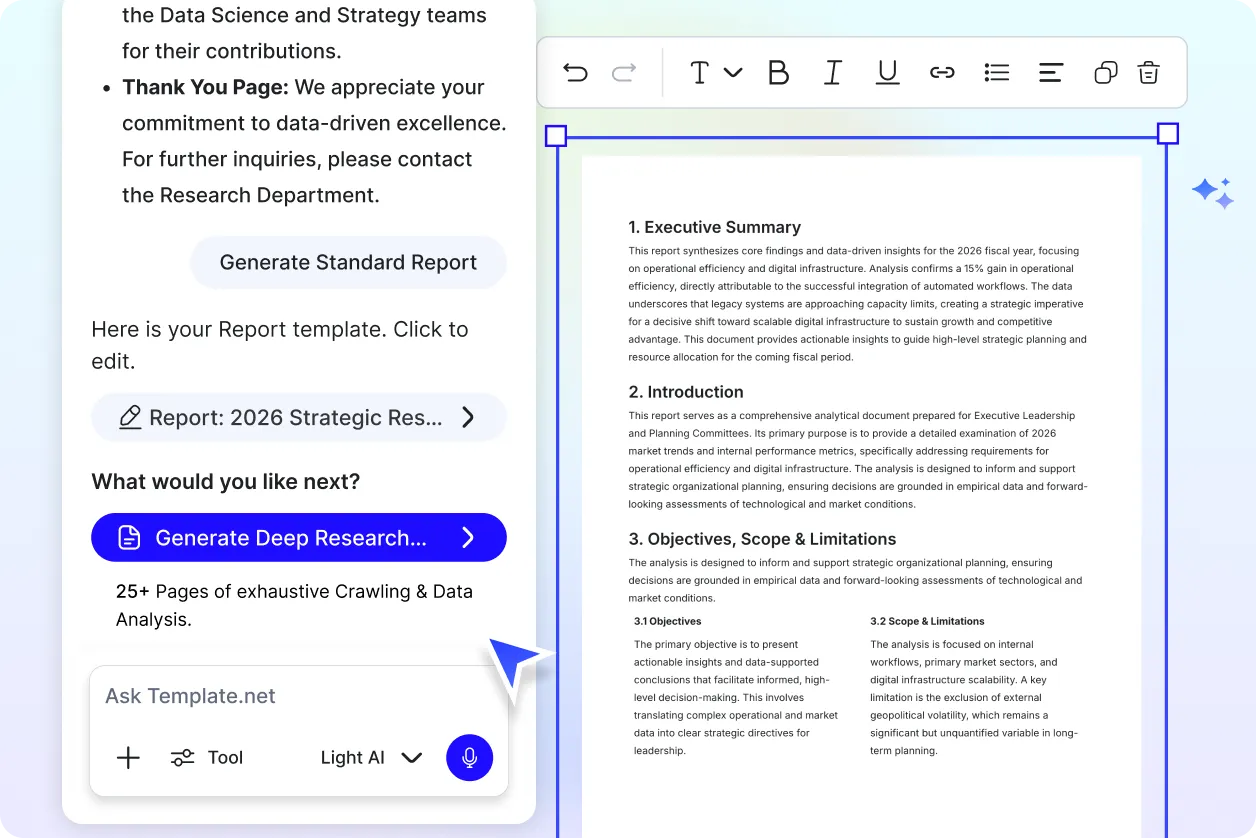
Task: Toggle underline formatting
Action: 887,72
